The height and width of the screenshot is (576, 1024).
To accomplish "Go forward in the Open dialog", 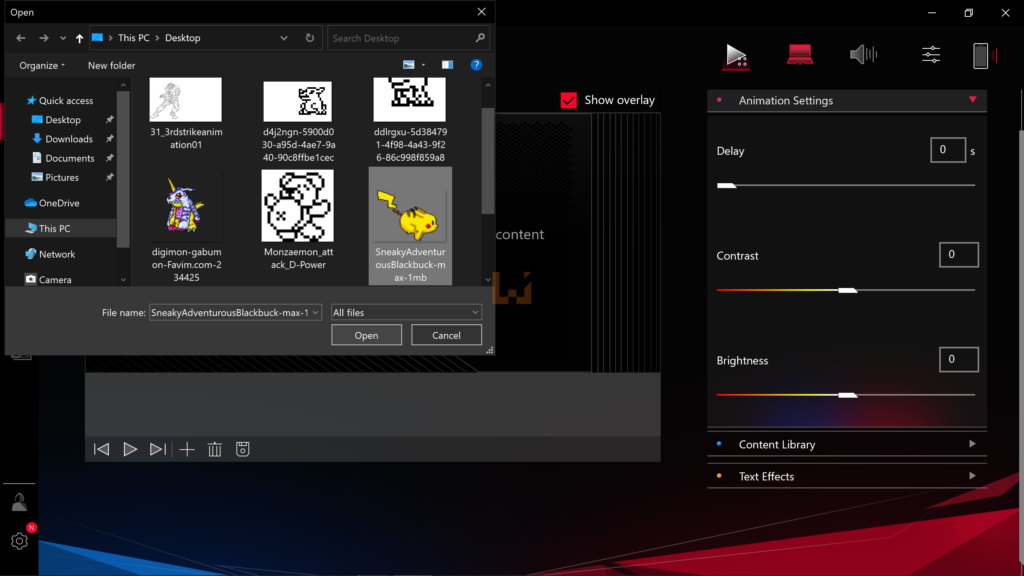I will coord(44,38).
